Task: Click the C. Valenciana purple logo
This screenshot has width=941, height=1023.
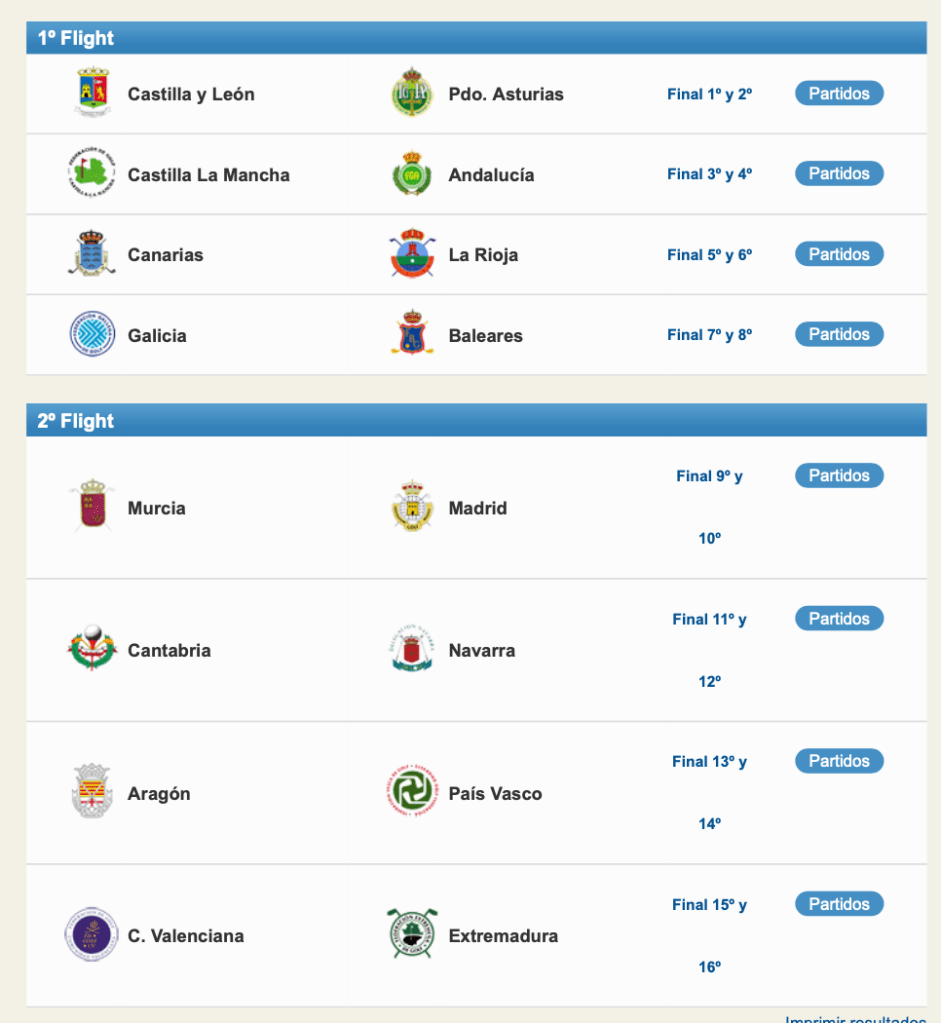Action: coord(92,934)
